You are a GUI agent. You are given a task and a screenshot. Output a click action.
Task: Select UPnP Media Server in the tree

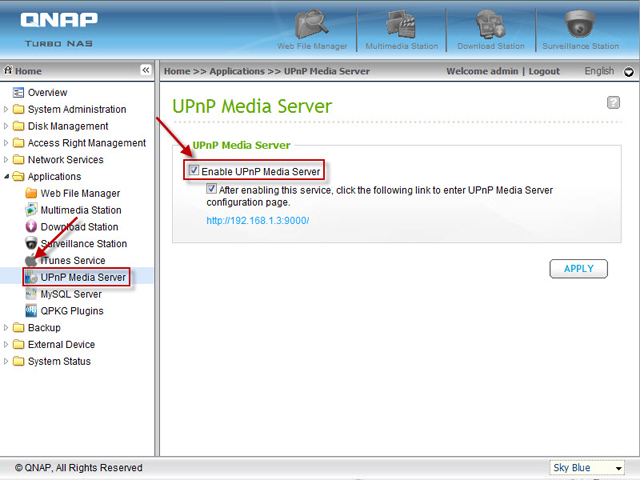tap(83, 277)
